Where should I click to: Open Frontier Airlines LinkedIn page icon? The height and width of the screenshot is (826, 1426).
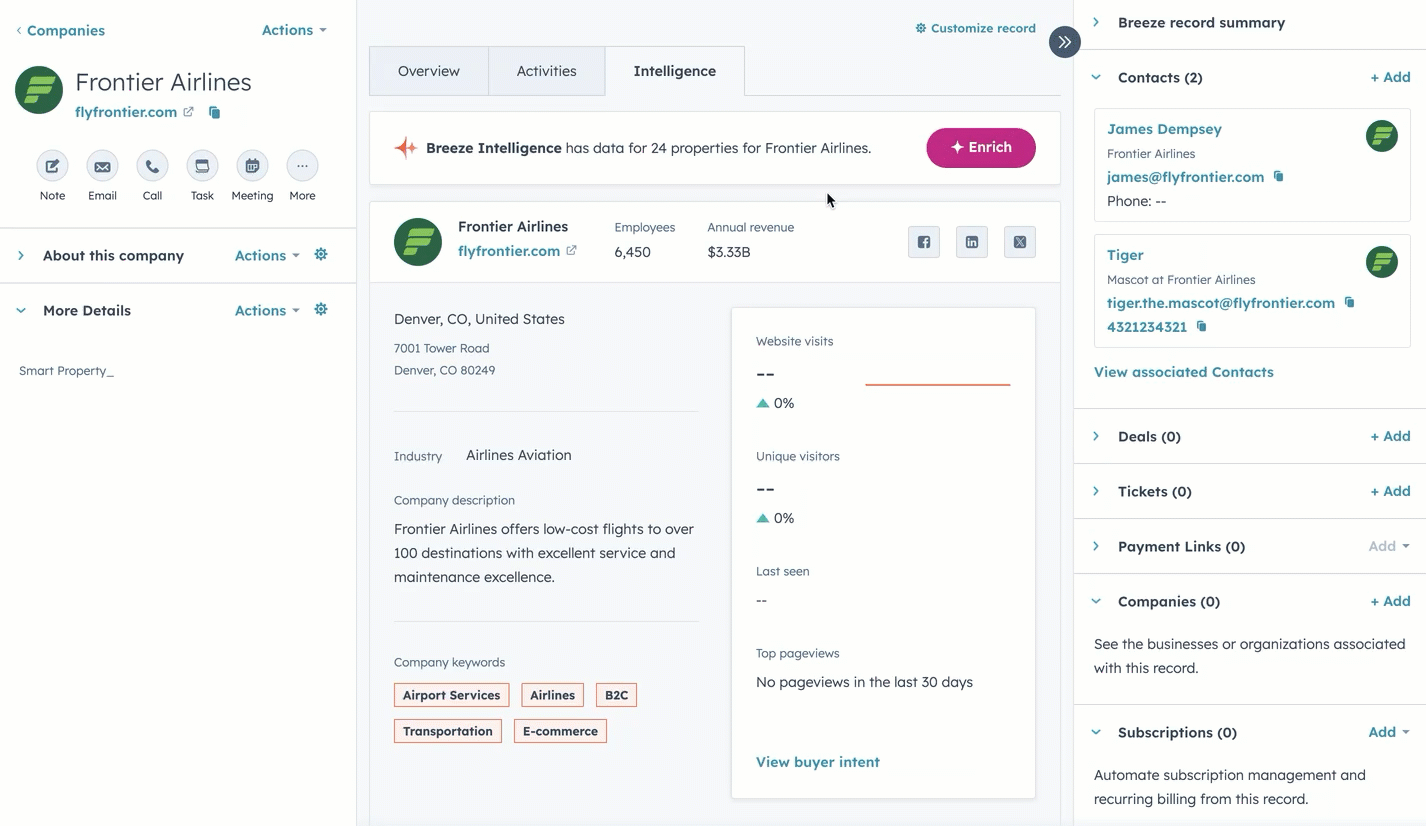point(972,242)
